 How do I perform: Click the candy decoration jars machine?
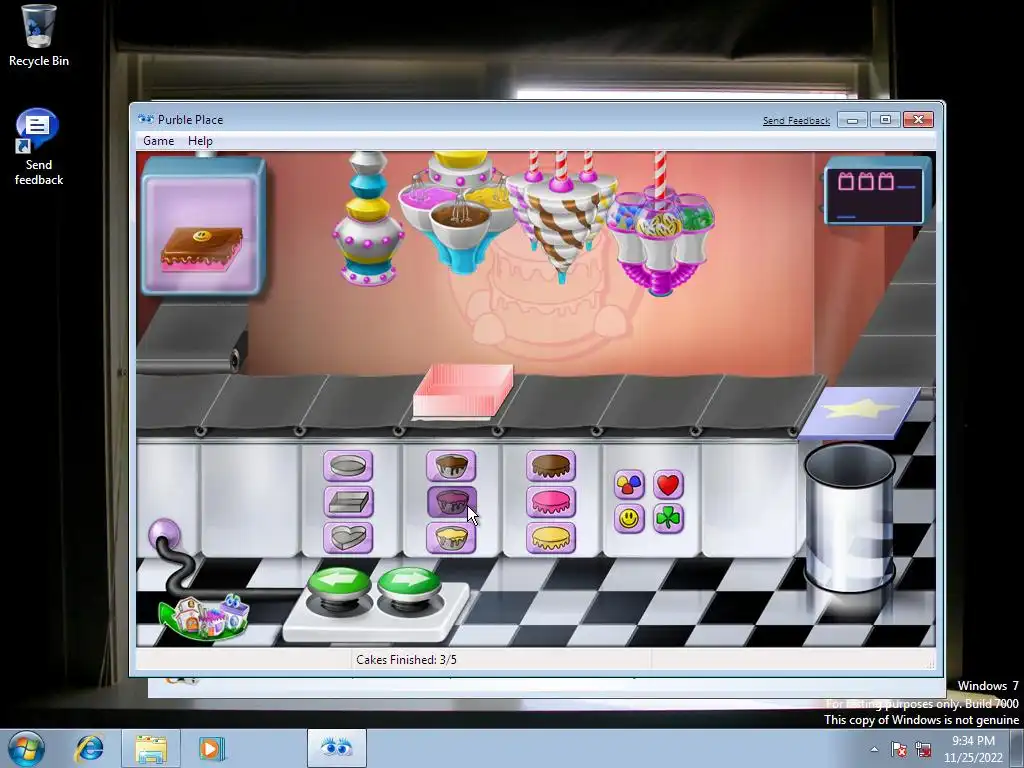point(660,225)
